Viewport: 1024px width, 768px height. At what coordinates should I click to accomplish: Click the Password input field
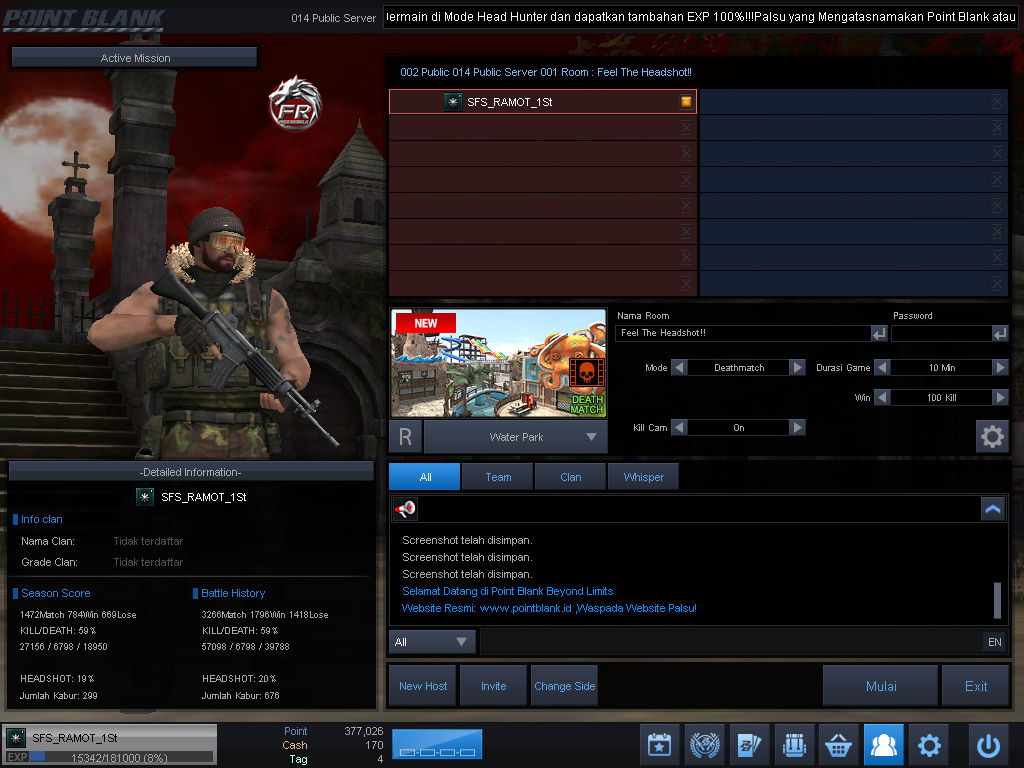[942, 333]
